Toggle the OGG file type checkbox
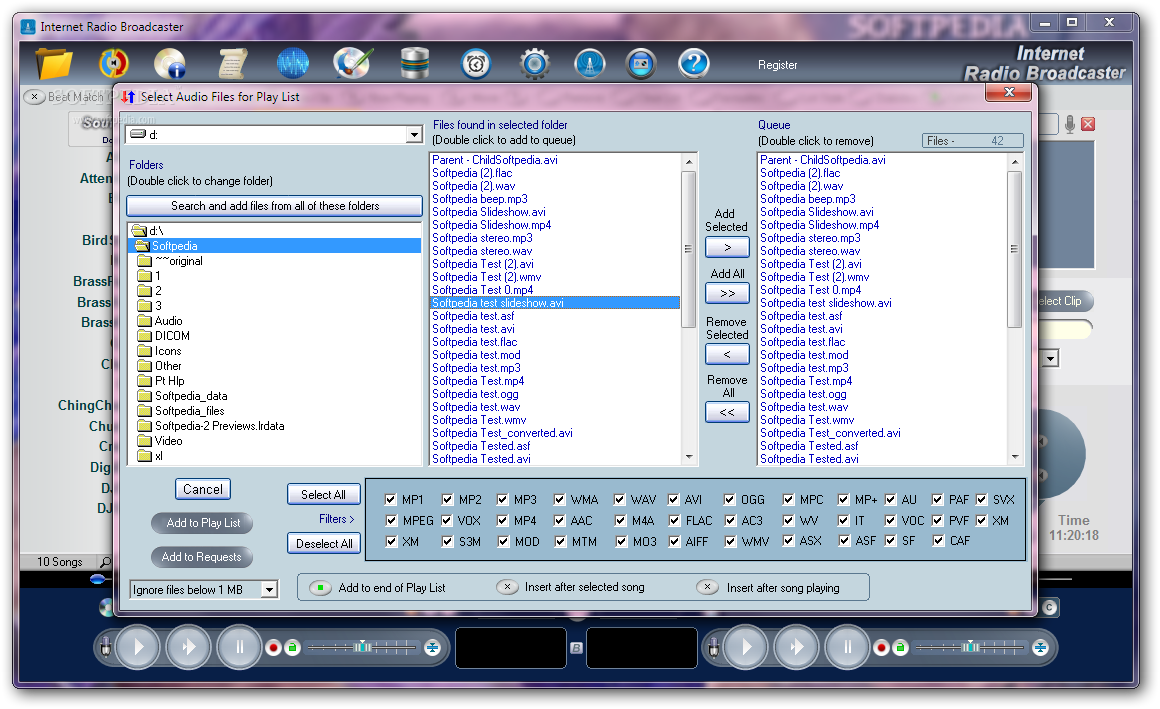The image size is (1160, 709). pyautogui.click(x=729, y=500)
